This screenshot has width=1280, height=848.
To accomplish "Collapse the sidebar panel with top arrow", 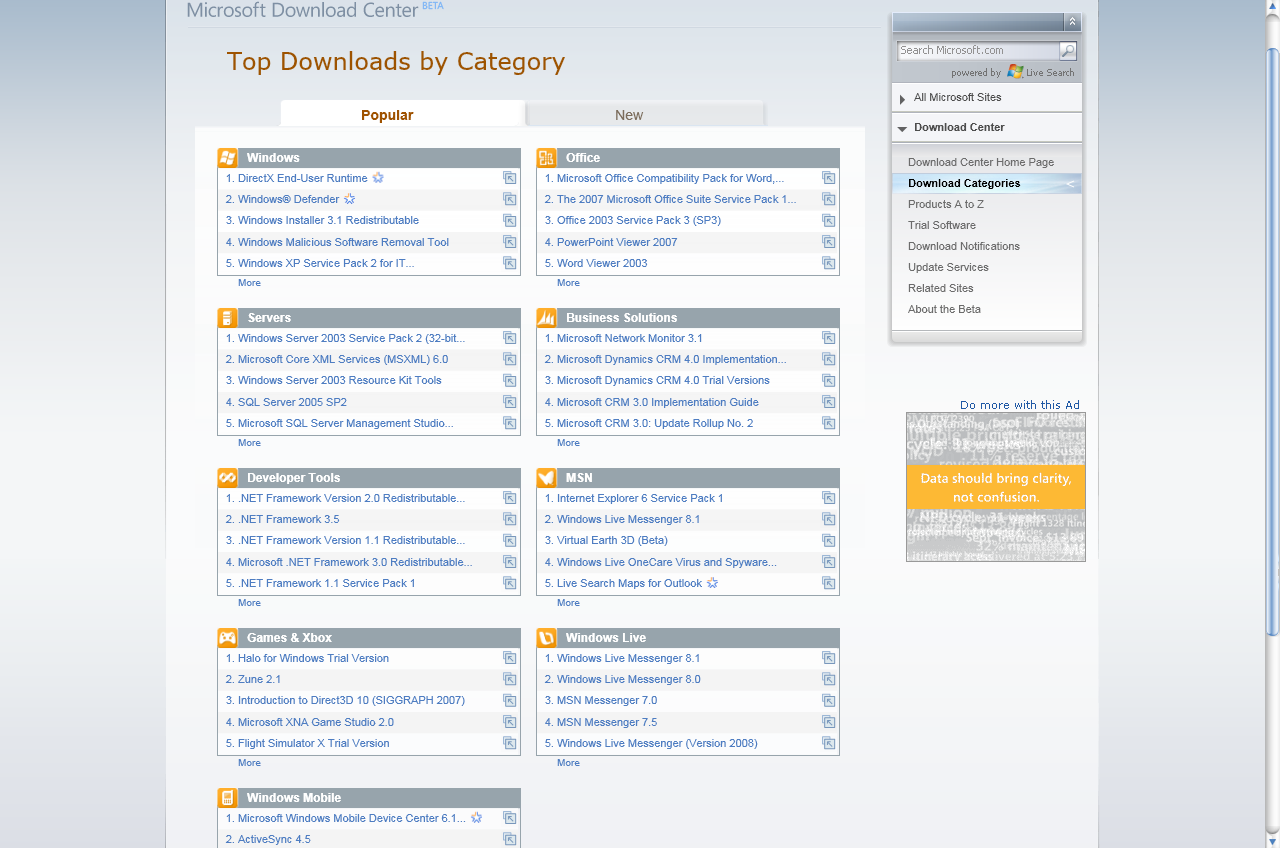I will (1073, 22).
